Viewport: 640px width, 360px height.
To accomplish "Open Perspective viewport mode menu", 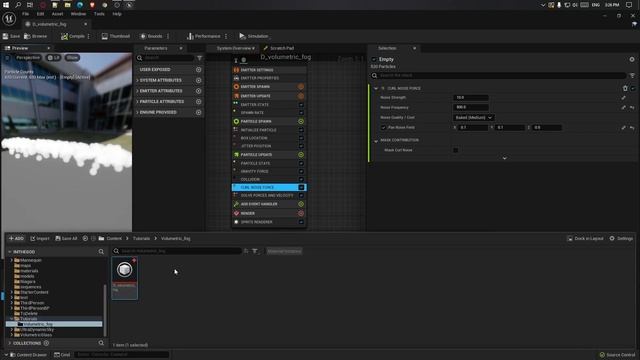I will [27, 58].
